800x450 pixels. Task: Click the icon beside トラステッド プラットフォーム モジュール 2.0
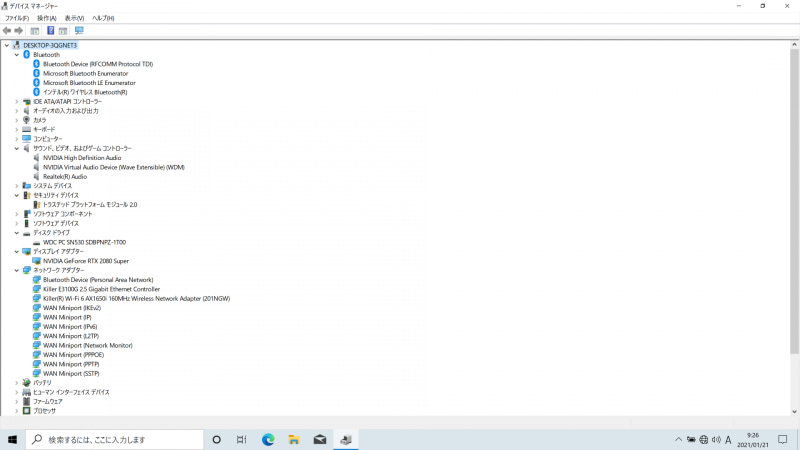[x=36, y=205]
